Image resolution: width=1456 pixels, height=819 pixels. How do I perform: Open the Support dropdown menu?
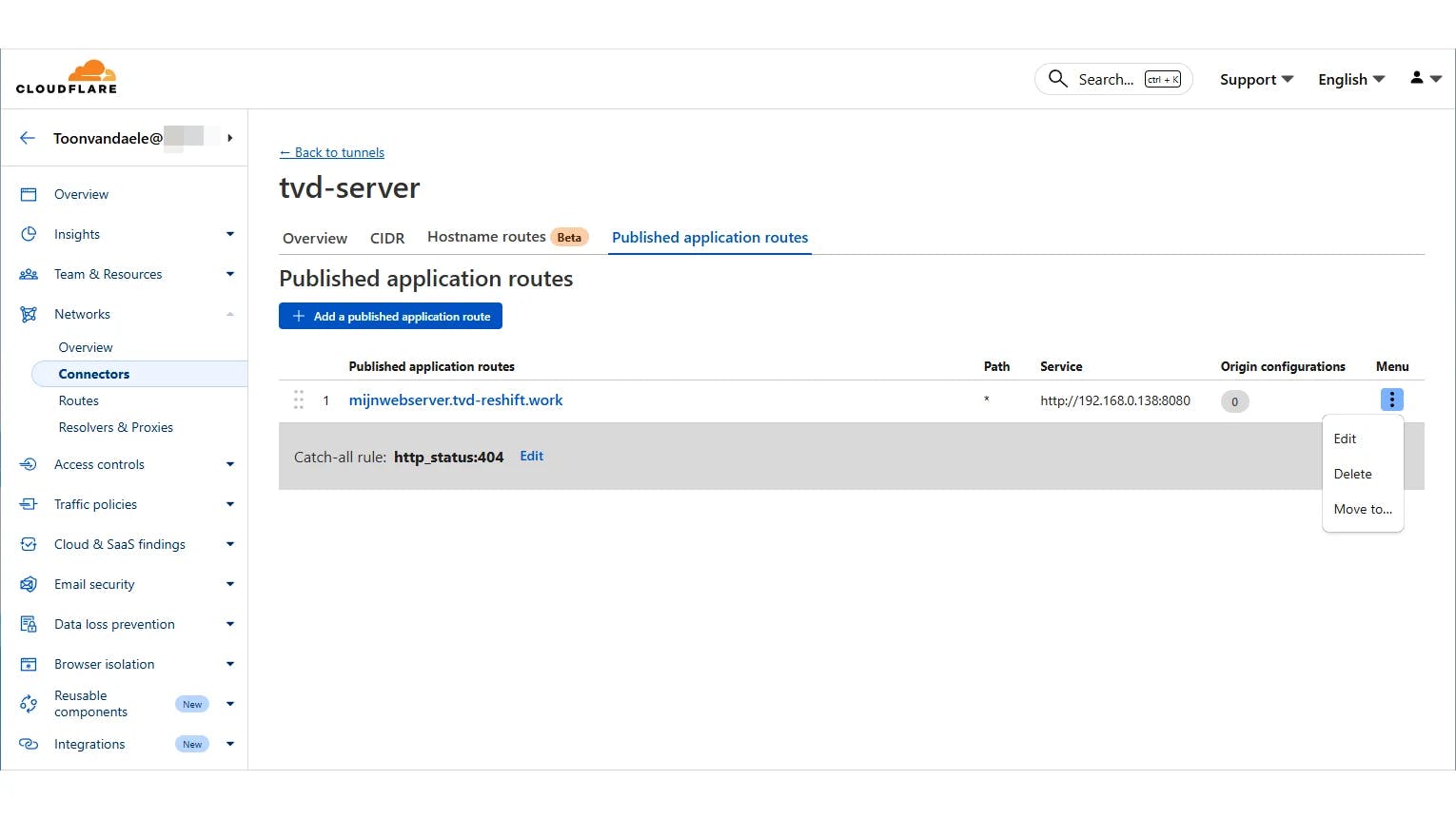(x=1255, y=80)
